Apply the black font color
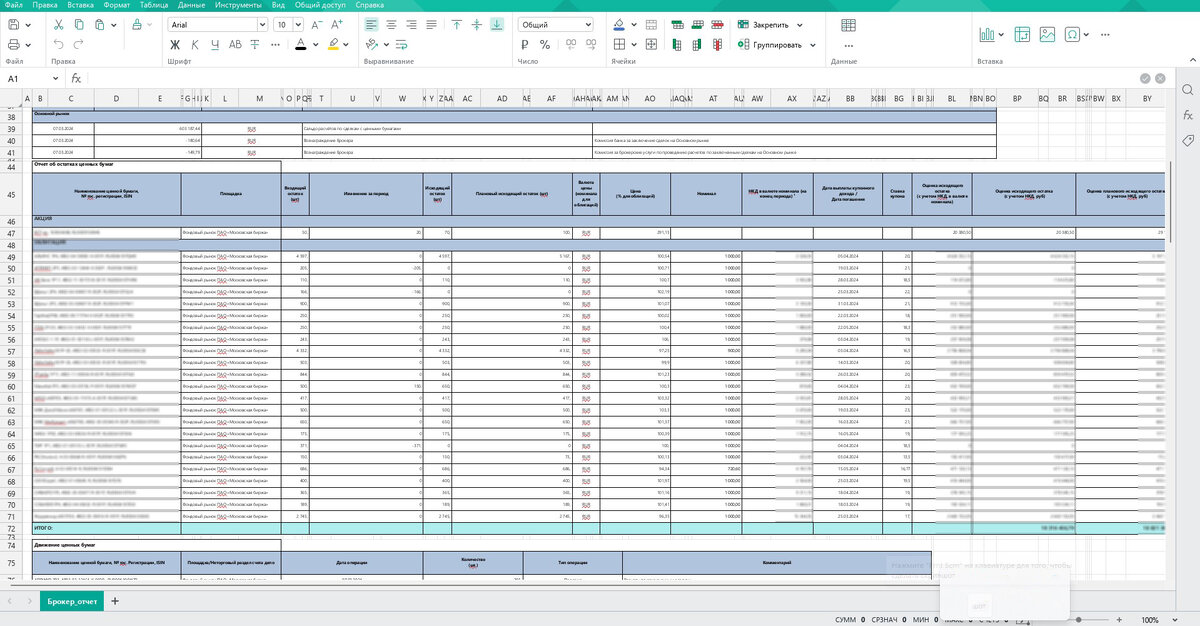The image size is (1200, 626). click(x=300, y=44)
